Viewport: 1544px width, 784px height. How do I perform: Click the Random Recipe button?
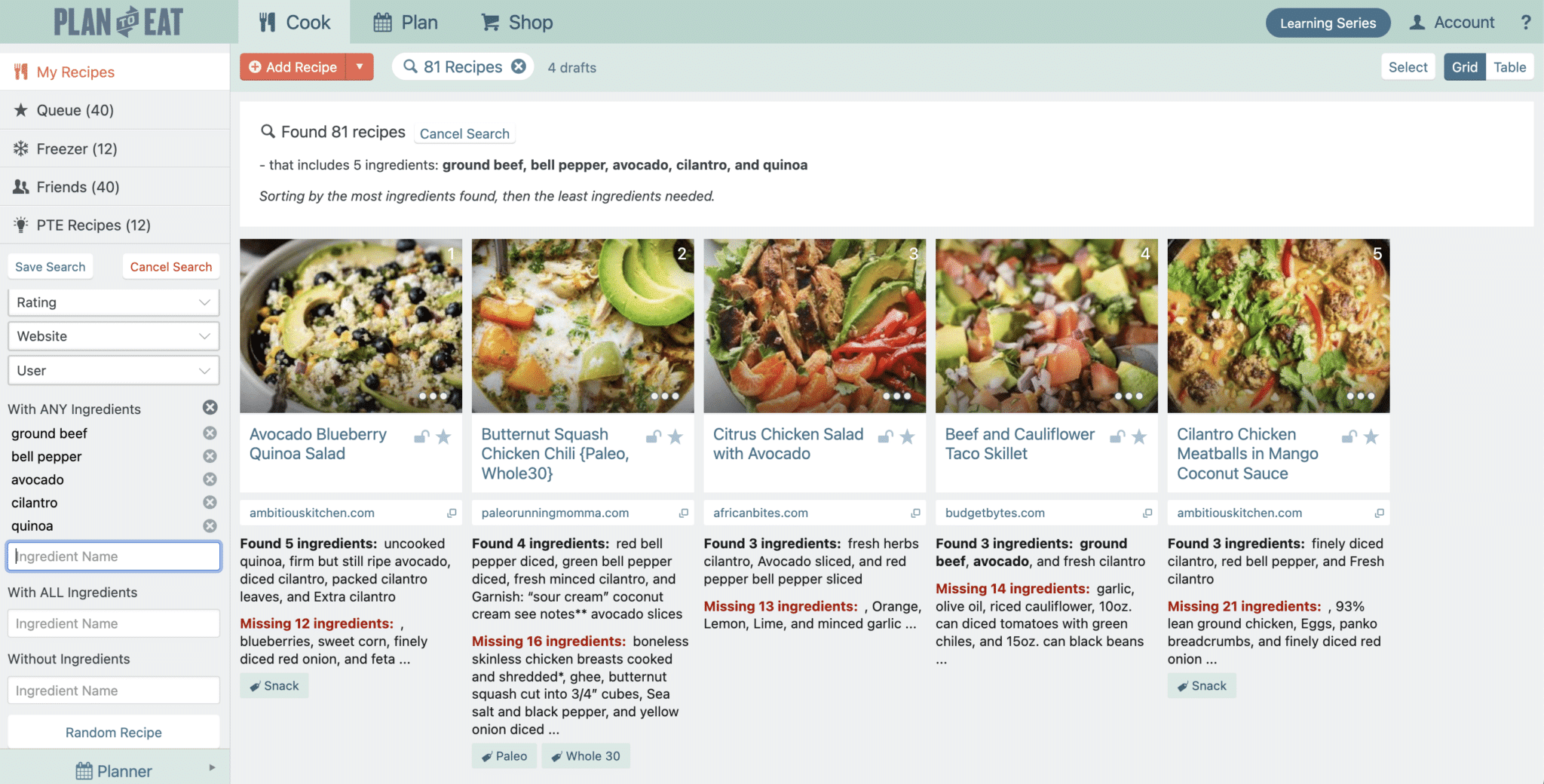coord(114,732)
